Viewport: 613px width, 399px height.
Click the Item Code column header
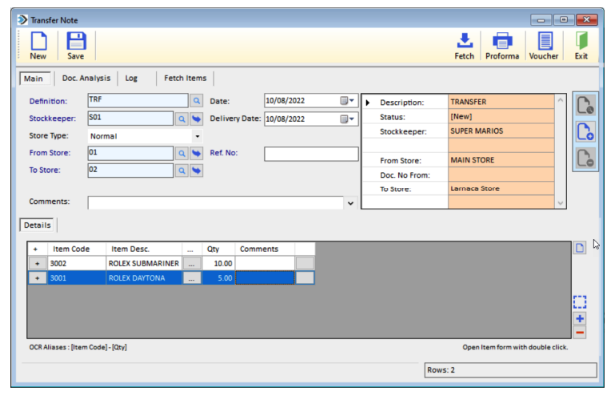(77, 249)
